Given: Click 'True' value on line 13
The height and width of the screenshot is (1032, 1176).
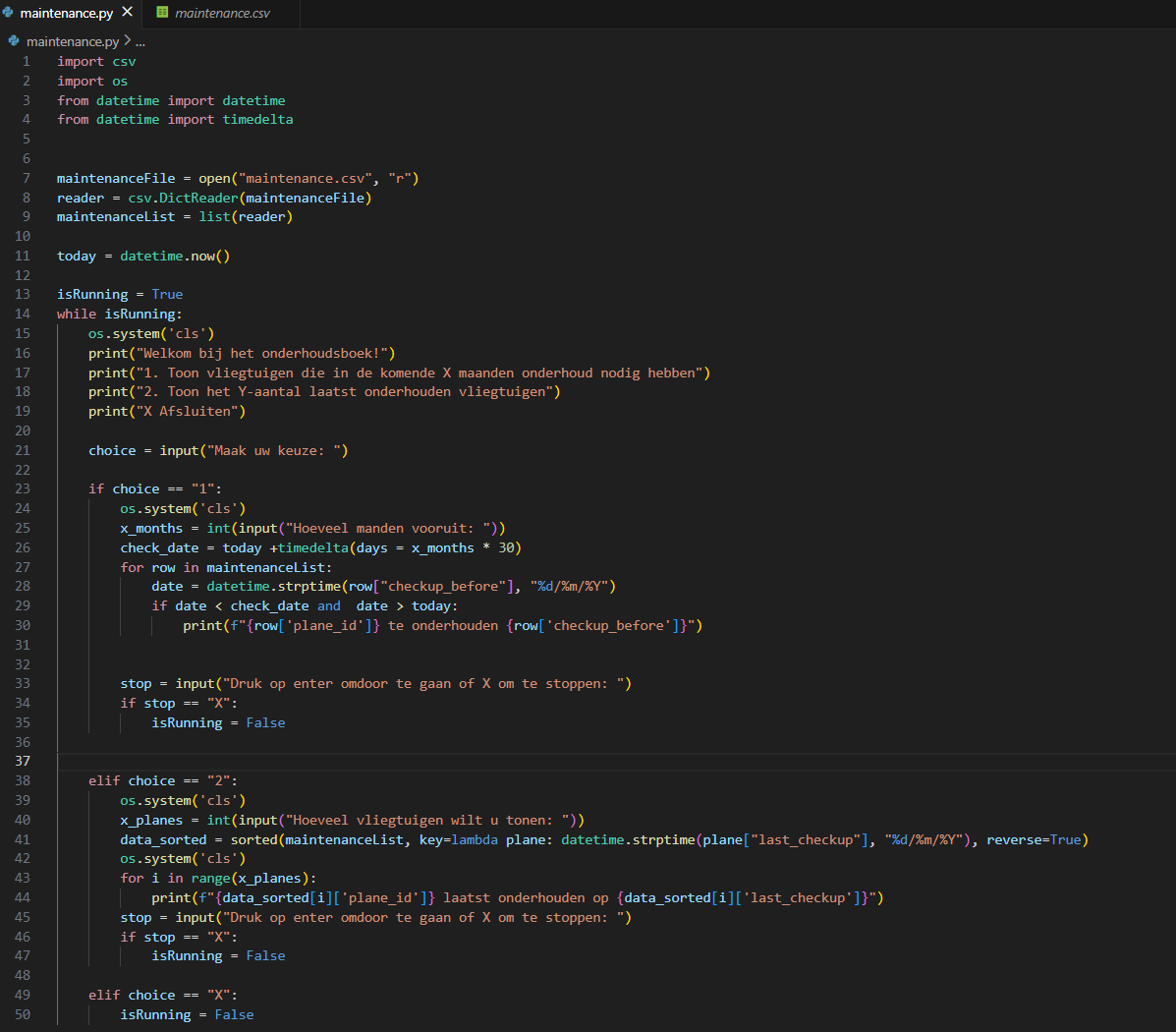Looking at the screenshot, I should (167, 294).
